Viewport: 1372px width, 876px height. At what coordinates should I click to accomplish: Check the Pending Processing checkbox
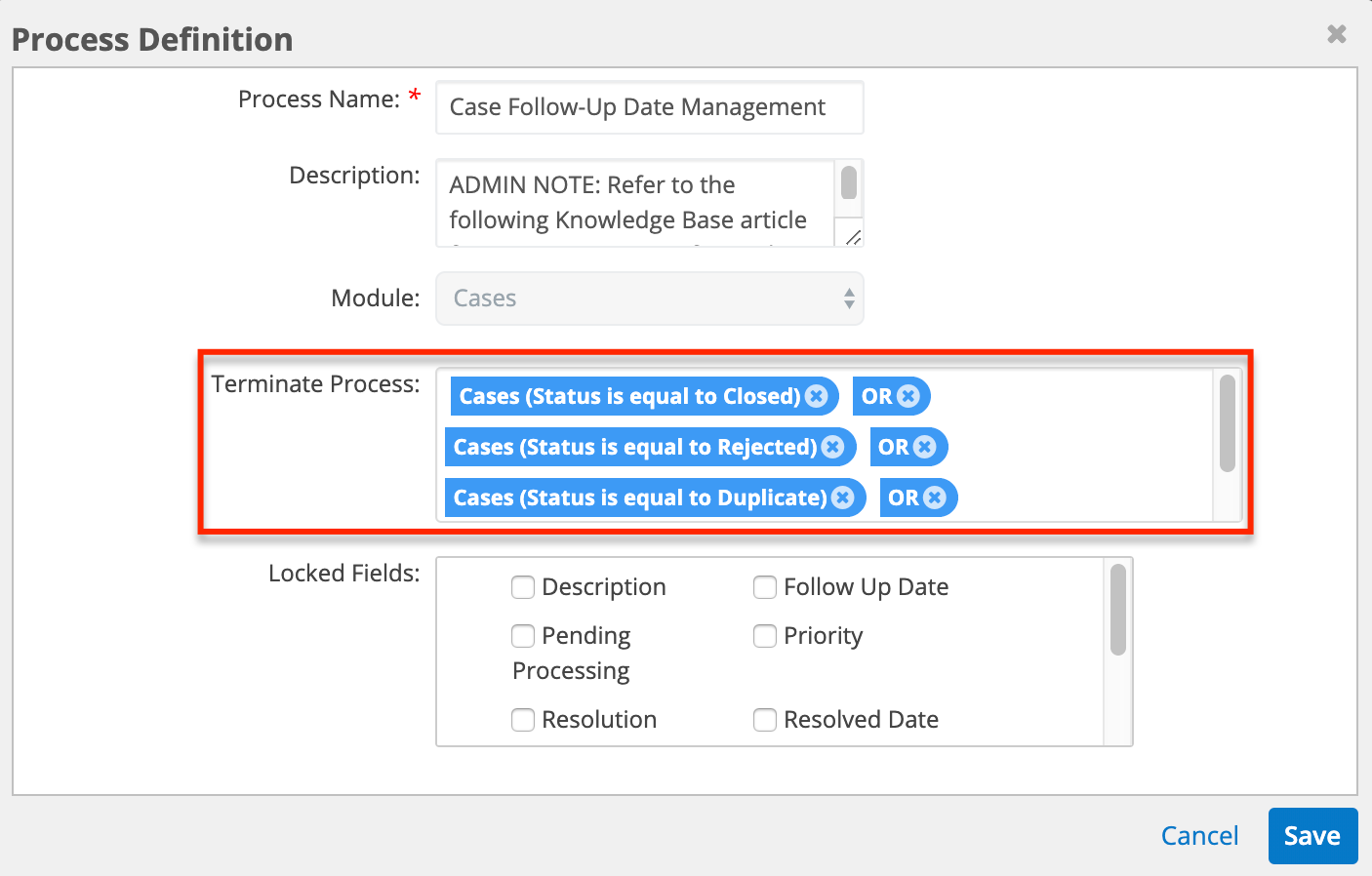[x=523, y=636]
